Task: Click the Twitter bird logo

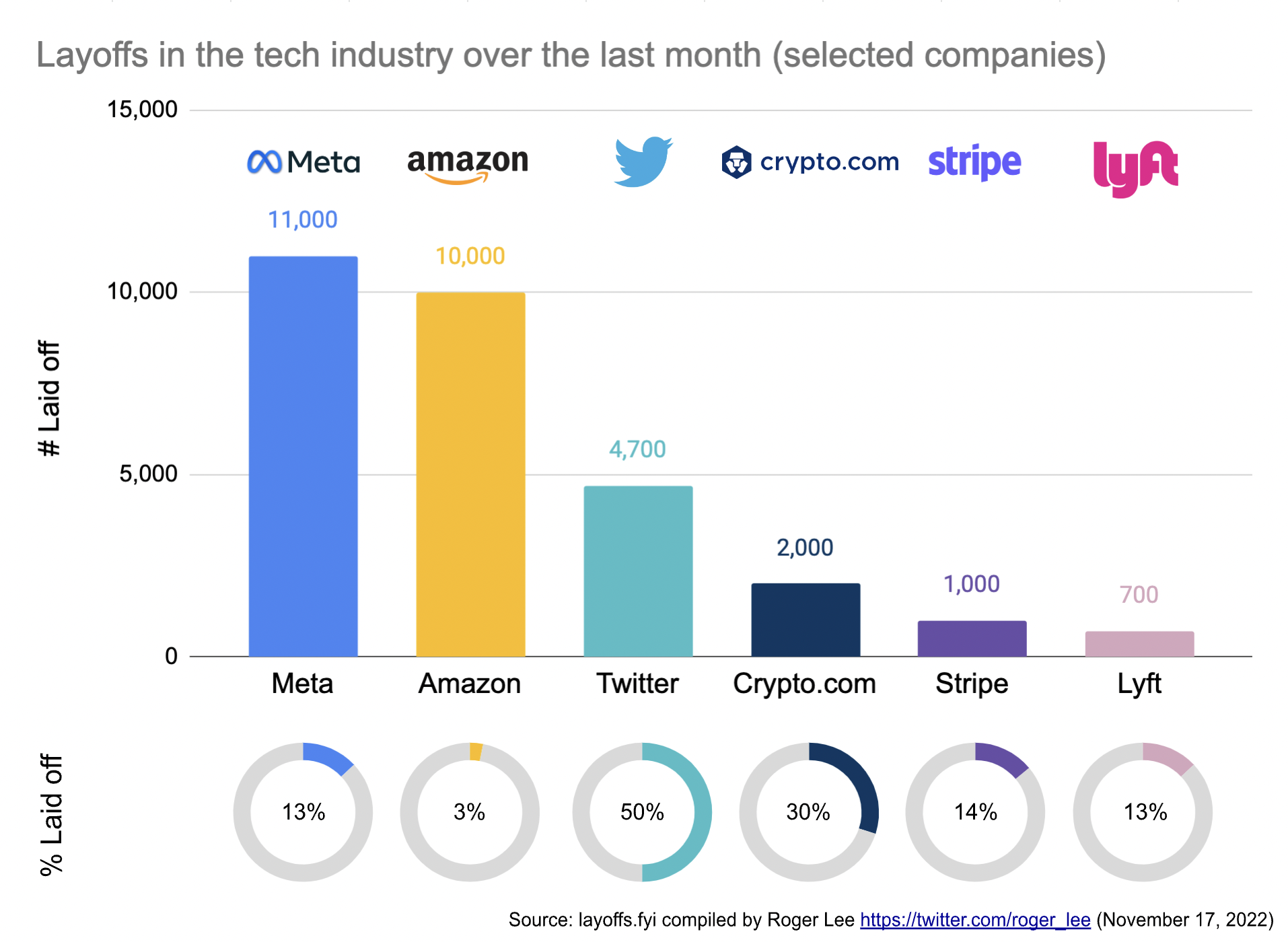Action: (x=643, y=161)
